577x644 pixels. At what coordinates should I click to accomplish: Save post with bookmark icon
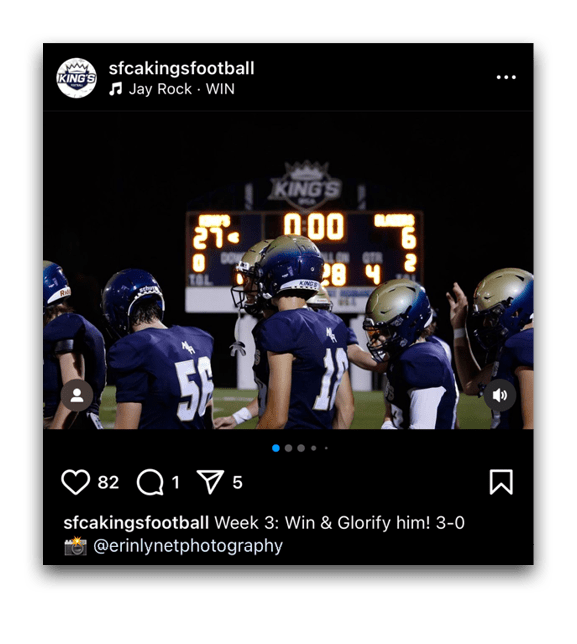(501, 482)
